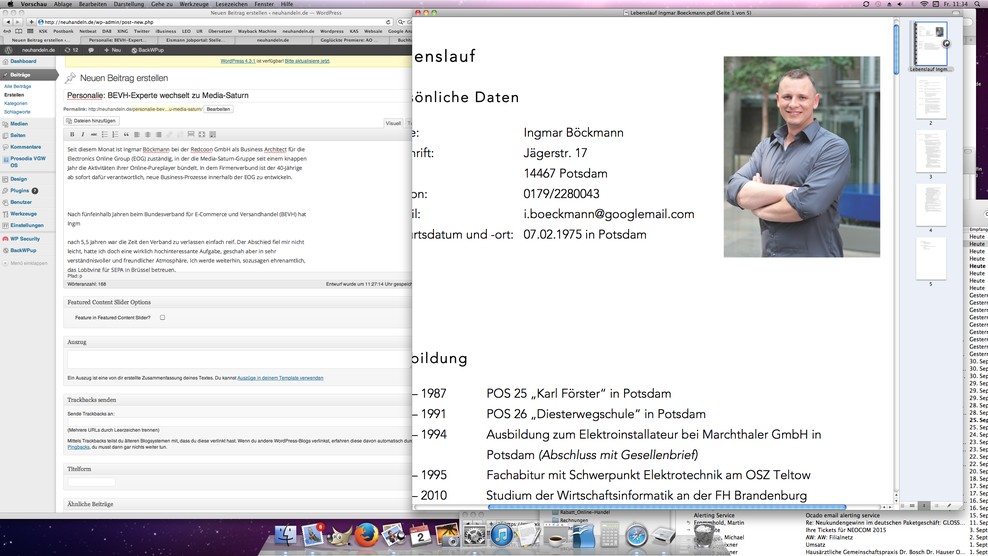This screenshot has height=556, width=988.
Task: Open Wayback Machine bookmark
Action: (x=257, y=31)
